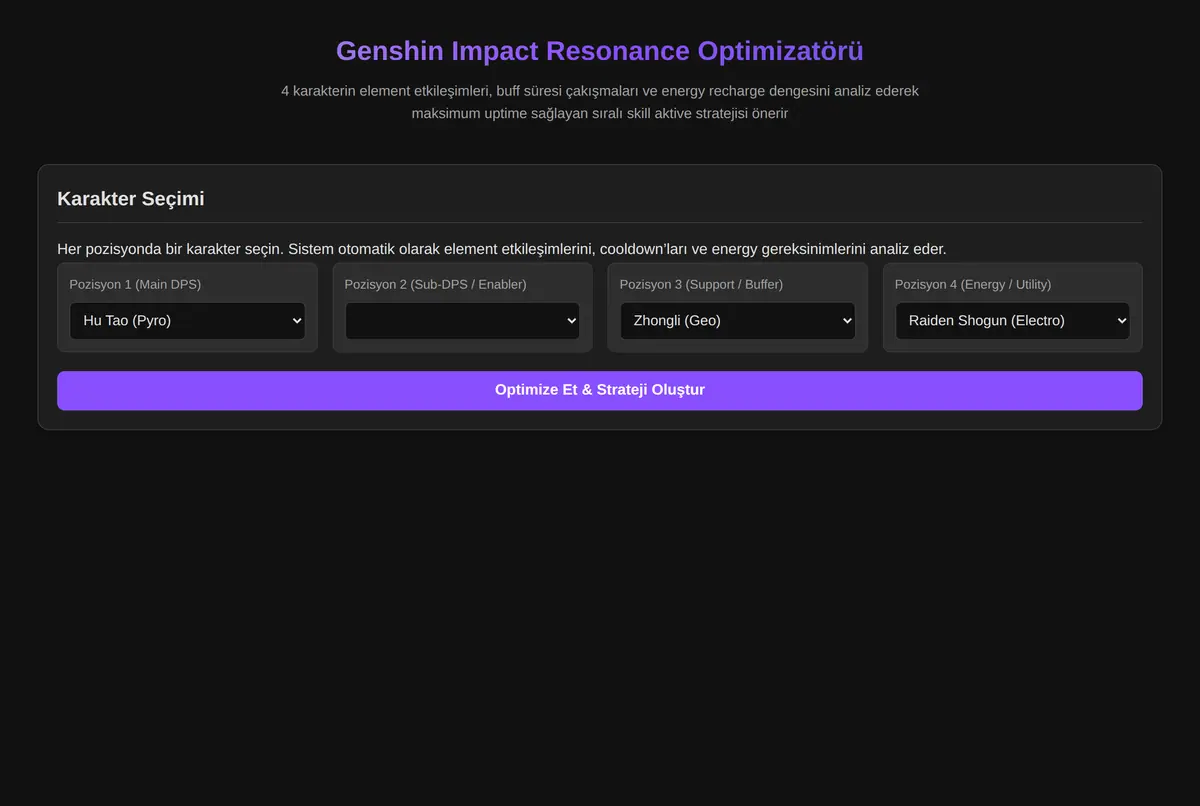Viewport: 1200px width, 806px height.
Task: Click Optimize Et & Strateji Oluştur button
Action: point(600,390)
